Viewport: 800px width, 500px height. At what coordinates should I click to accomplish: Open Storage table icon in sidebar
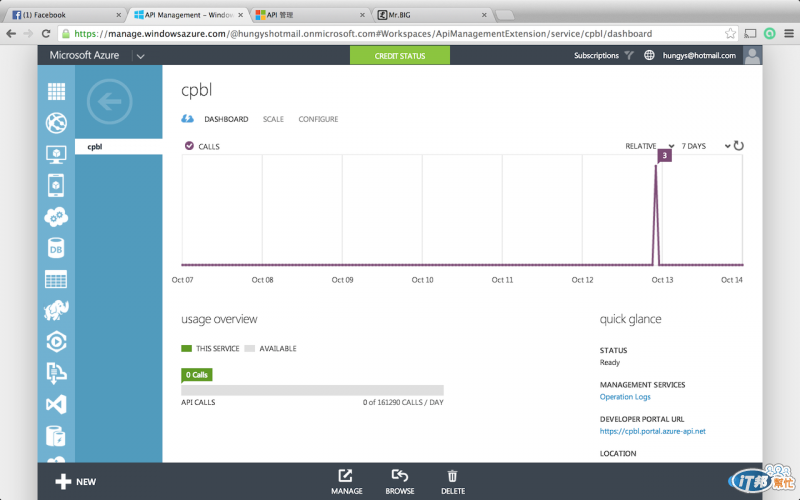(56, 280)
